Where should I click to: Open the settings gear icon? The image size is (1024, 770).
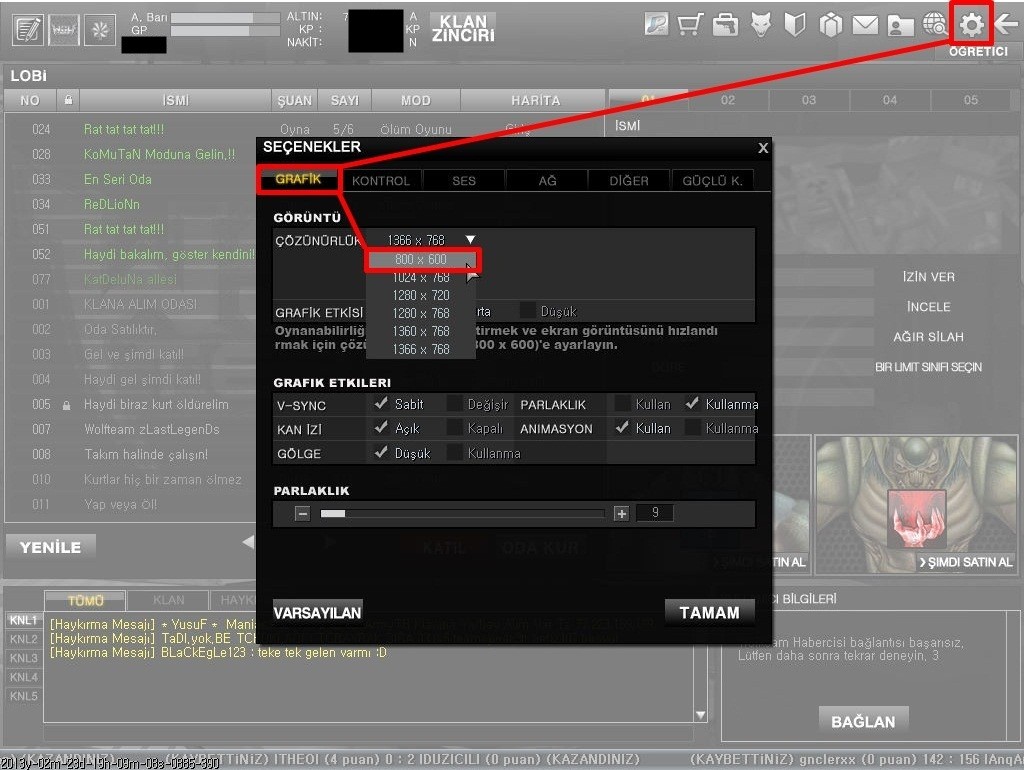tap(971, 25)
